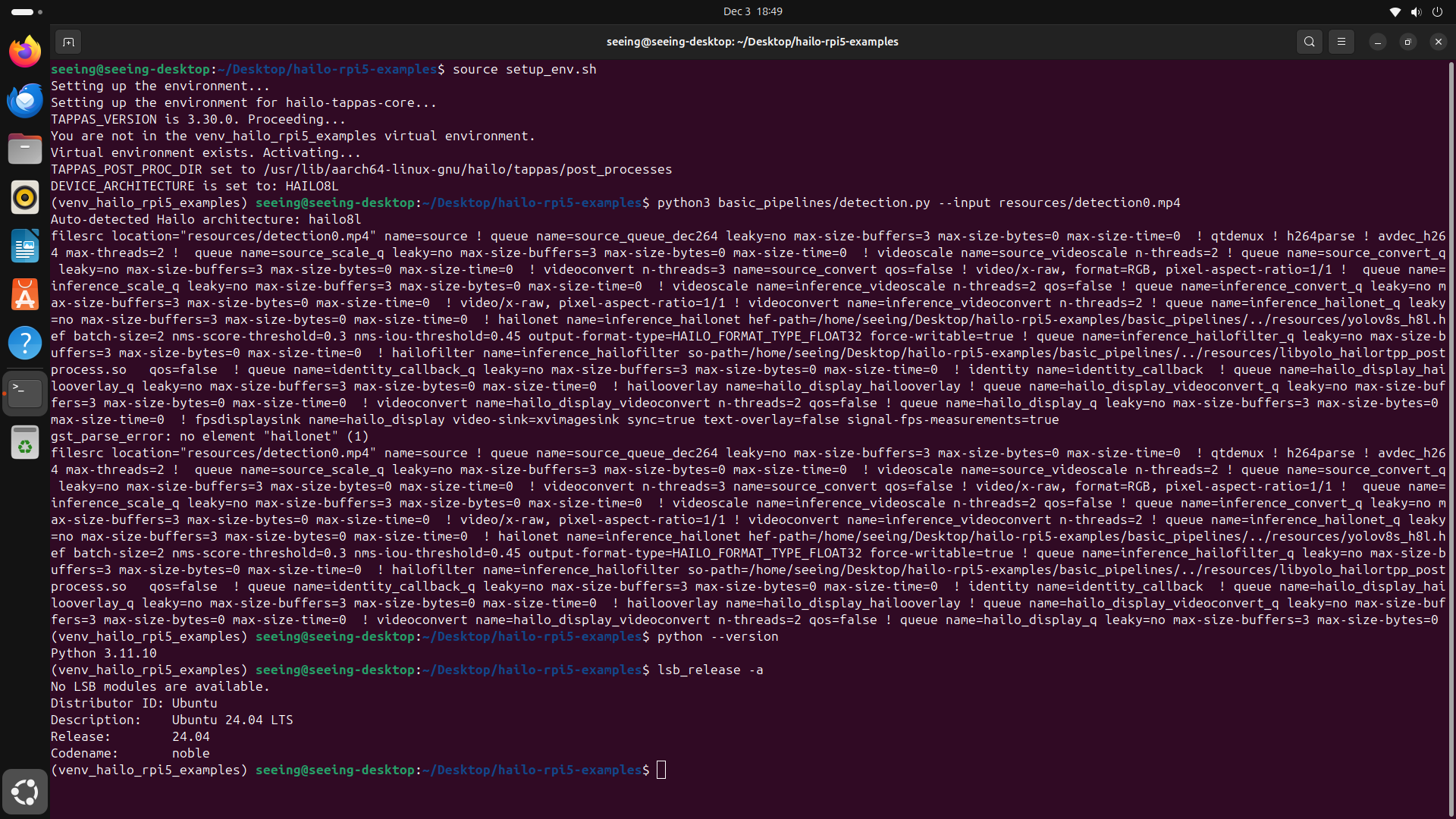Open new terminal tab button
1456x819 pixels.
pyautogui.click(x=68, y=42)
